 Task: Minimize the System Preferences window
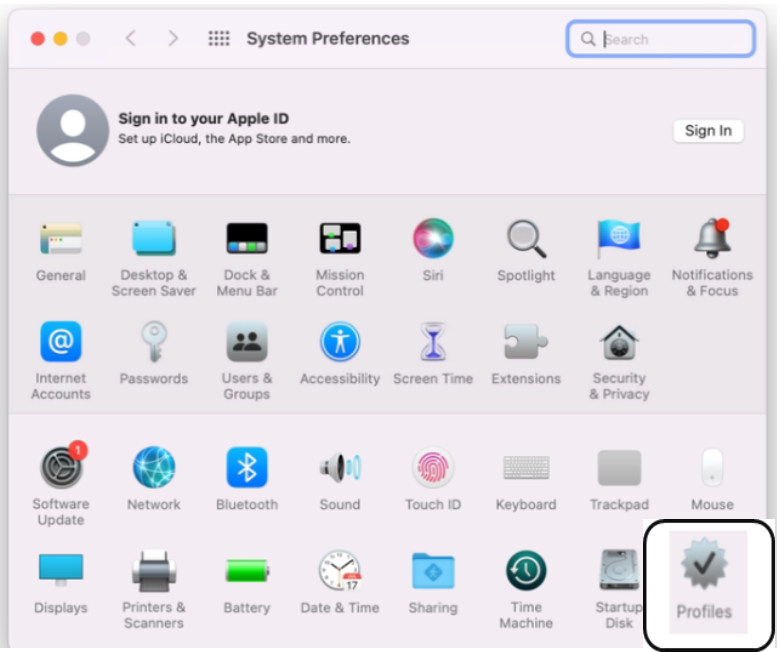point(60,38)
